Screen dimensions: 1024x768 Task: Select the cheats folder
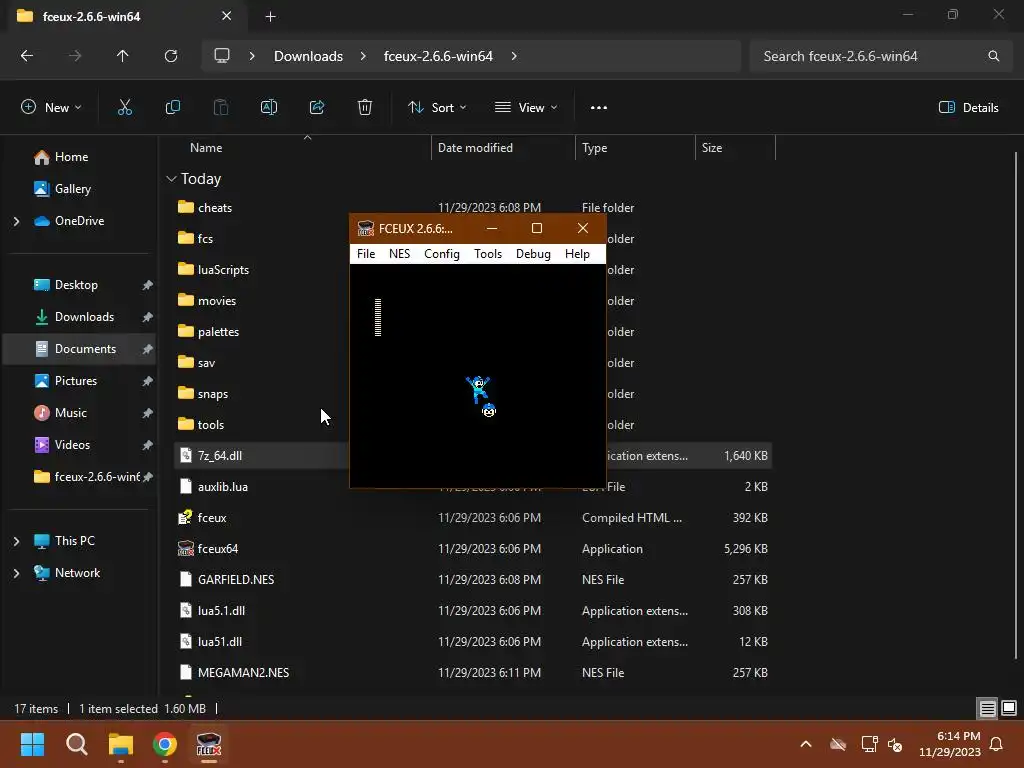pos(215,208)
